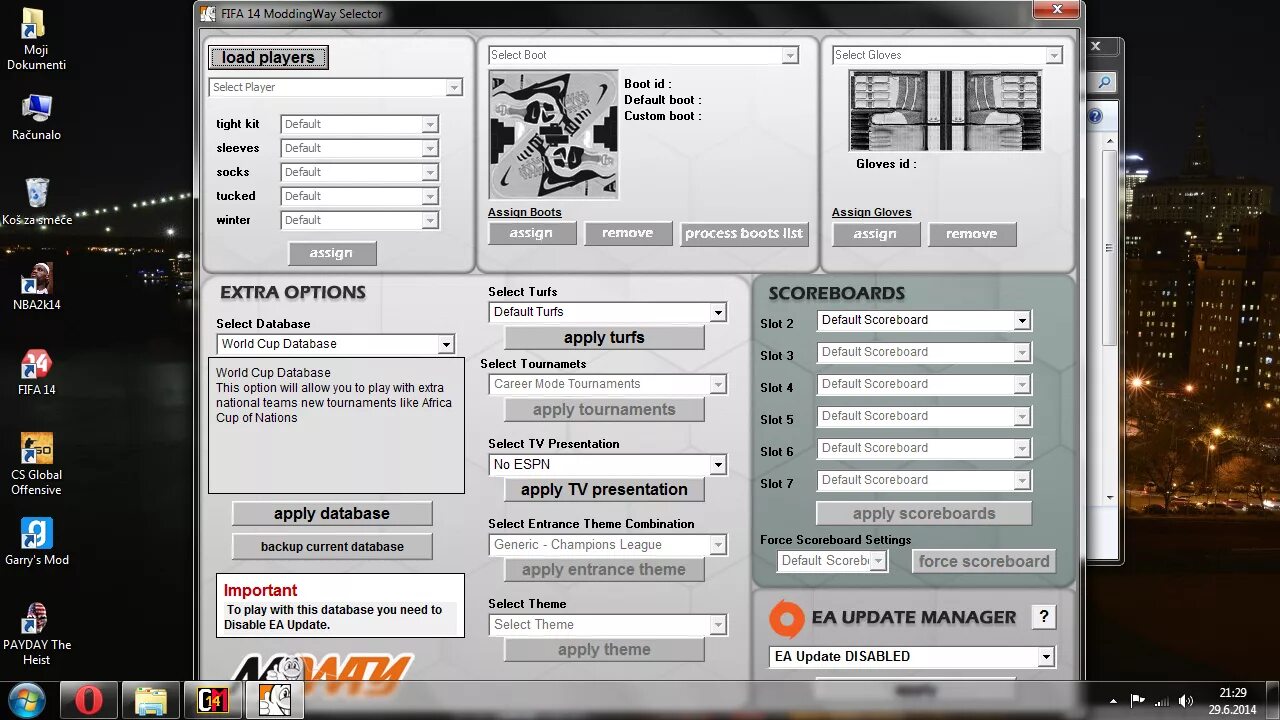
Task: Launch Garry's Mod desktop shortcut
Action: pos(36,542)
